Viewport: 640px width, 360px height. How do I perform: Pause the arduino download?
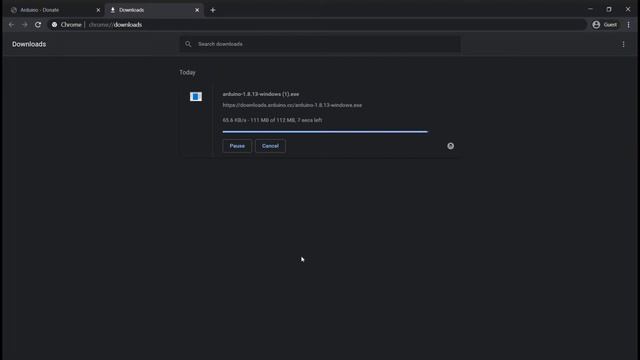coord(237,146)
